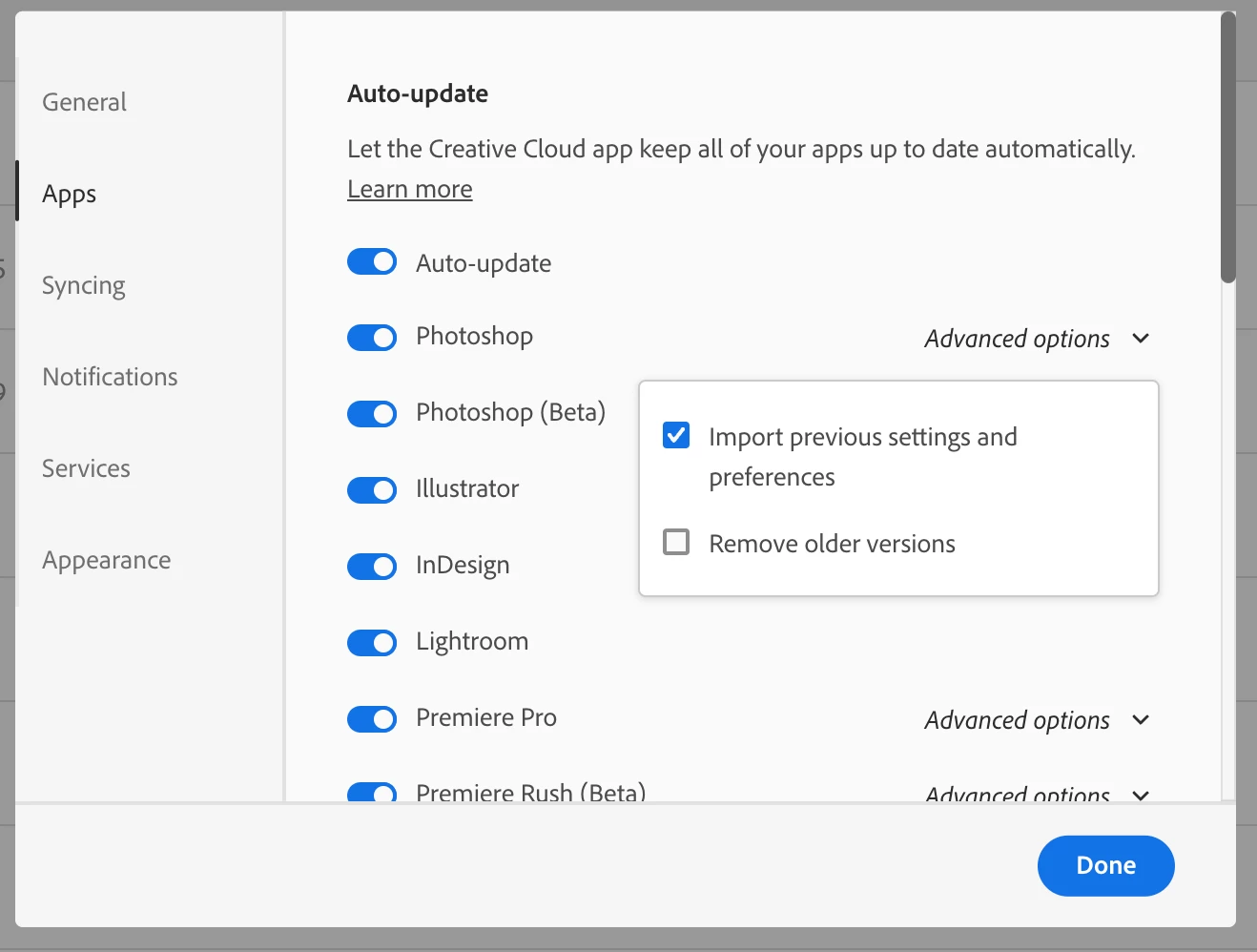
Task: Switch off Lightroom auto-update
Action: point(372,643)
